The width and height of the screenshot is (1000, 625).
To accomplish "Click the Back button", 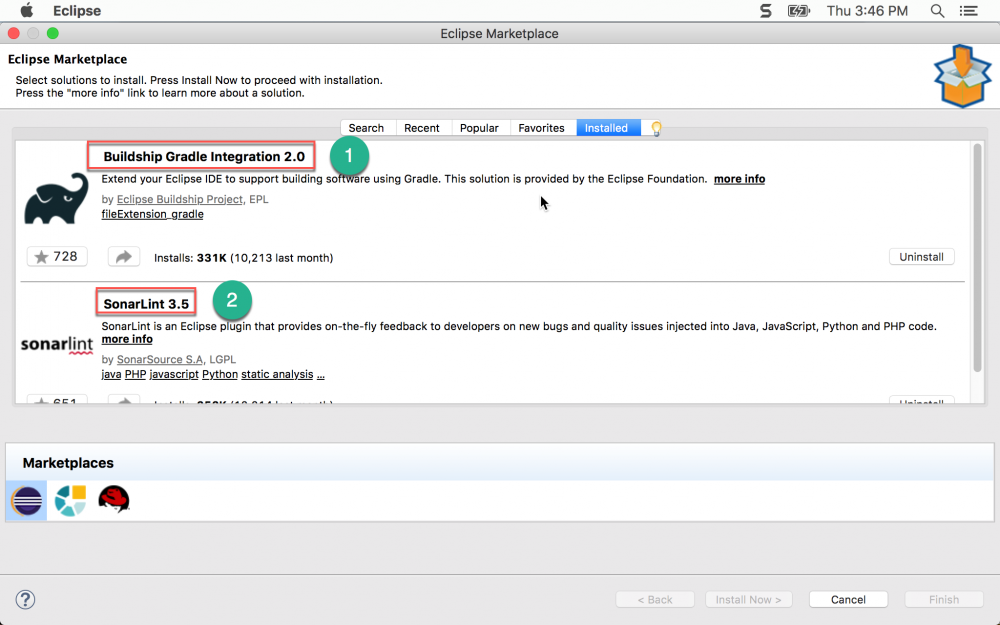I will coord(655,599).
